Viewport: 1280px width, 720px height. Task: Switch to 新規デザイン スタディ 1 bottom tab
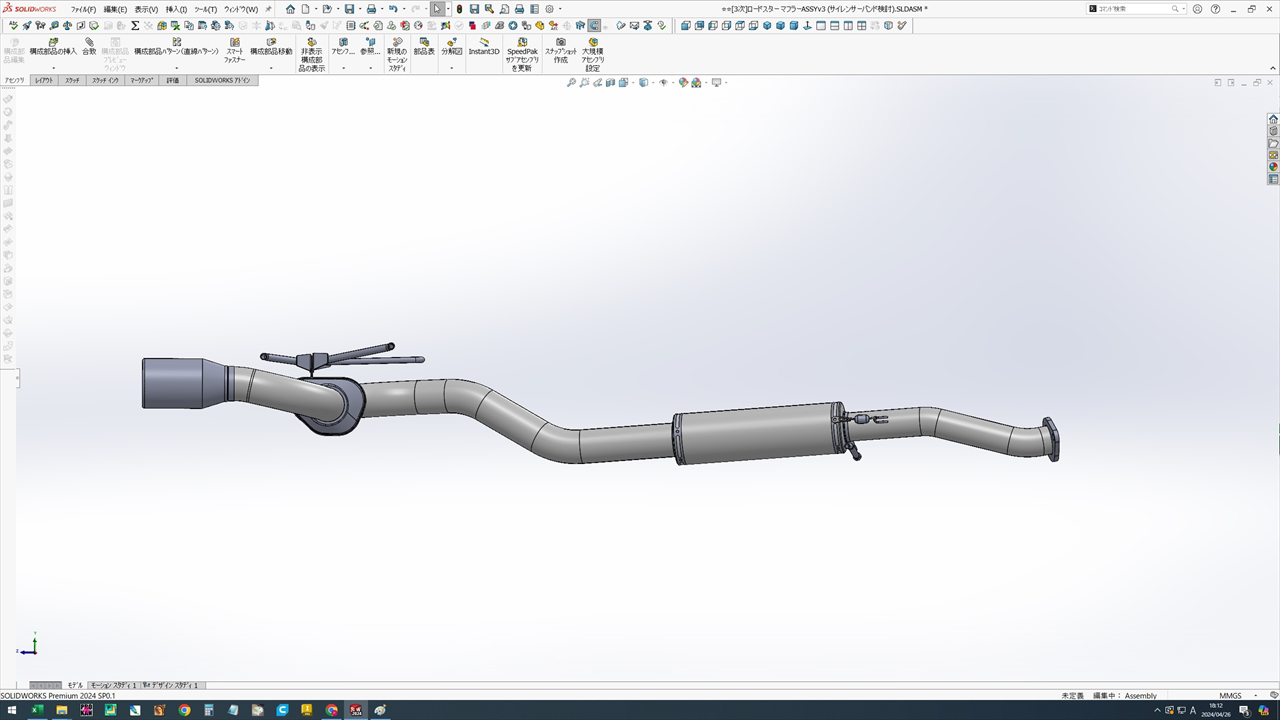172,685
